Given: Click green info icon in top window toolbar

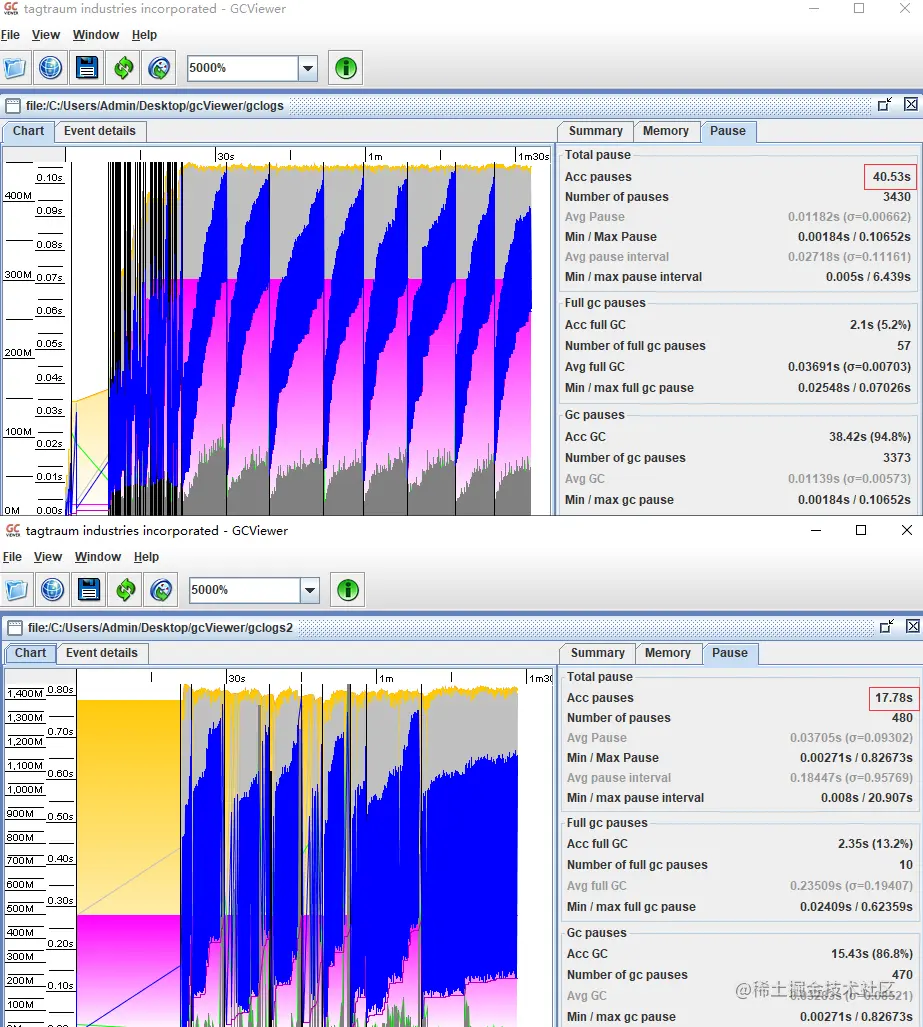Looking at the screenshot, I should coord(346,67).
